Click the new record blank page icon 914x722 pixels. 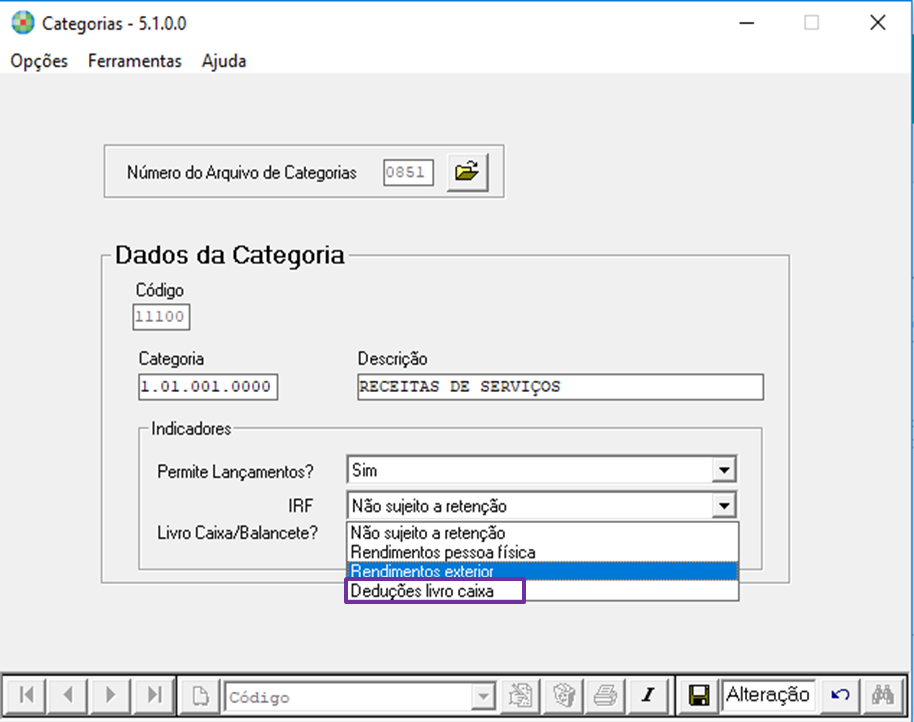200,695
